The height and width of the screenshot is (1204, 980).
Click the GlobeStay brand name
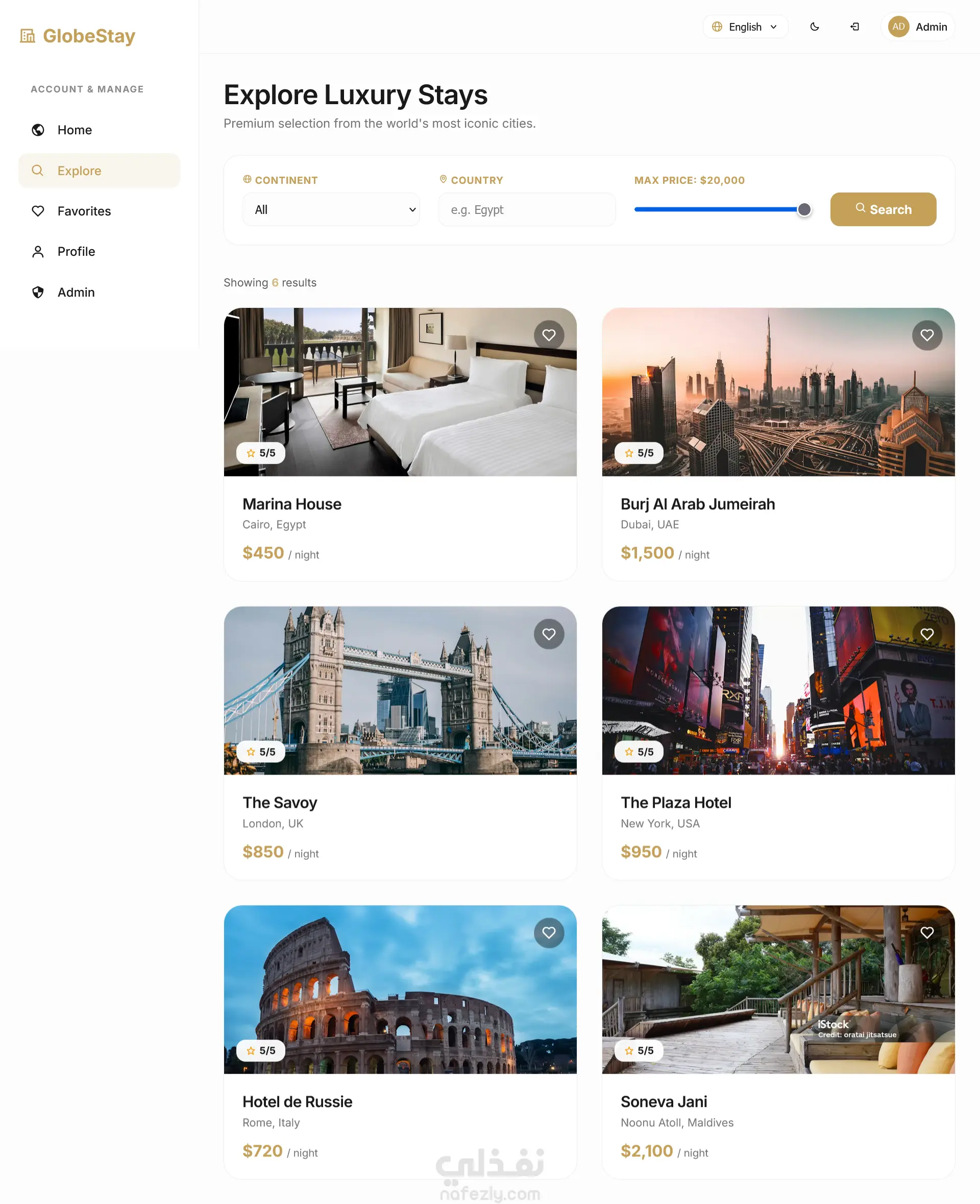coord(89,36)
